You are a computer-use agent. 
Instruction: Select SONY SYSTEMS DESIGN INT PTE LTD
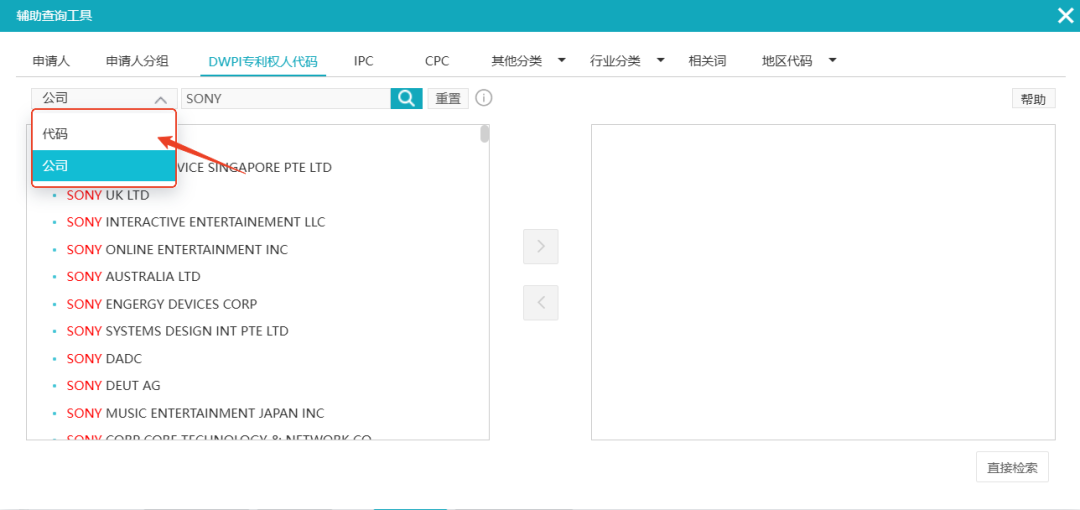[177, 331]
